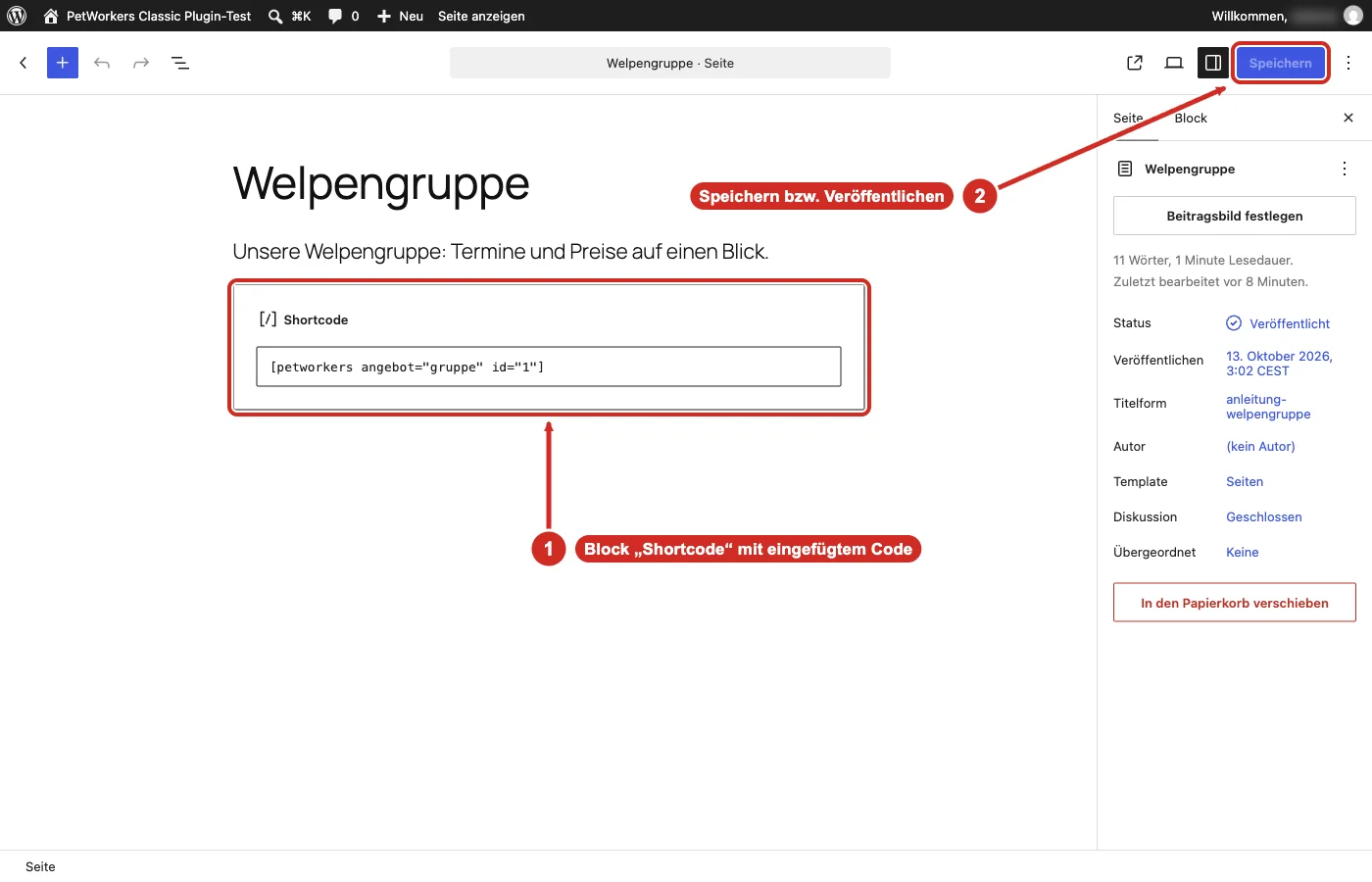1372x882 pixels.
Task: Open the comments bubble in admin bar
Action: [x=343, y=16]
